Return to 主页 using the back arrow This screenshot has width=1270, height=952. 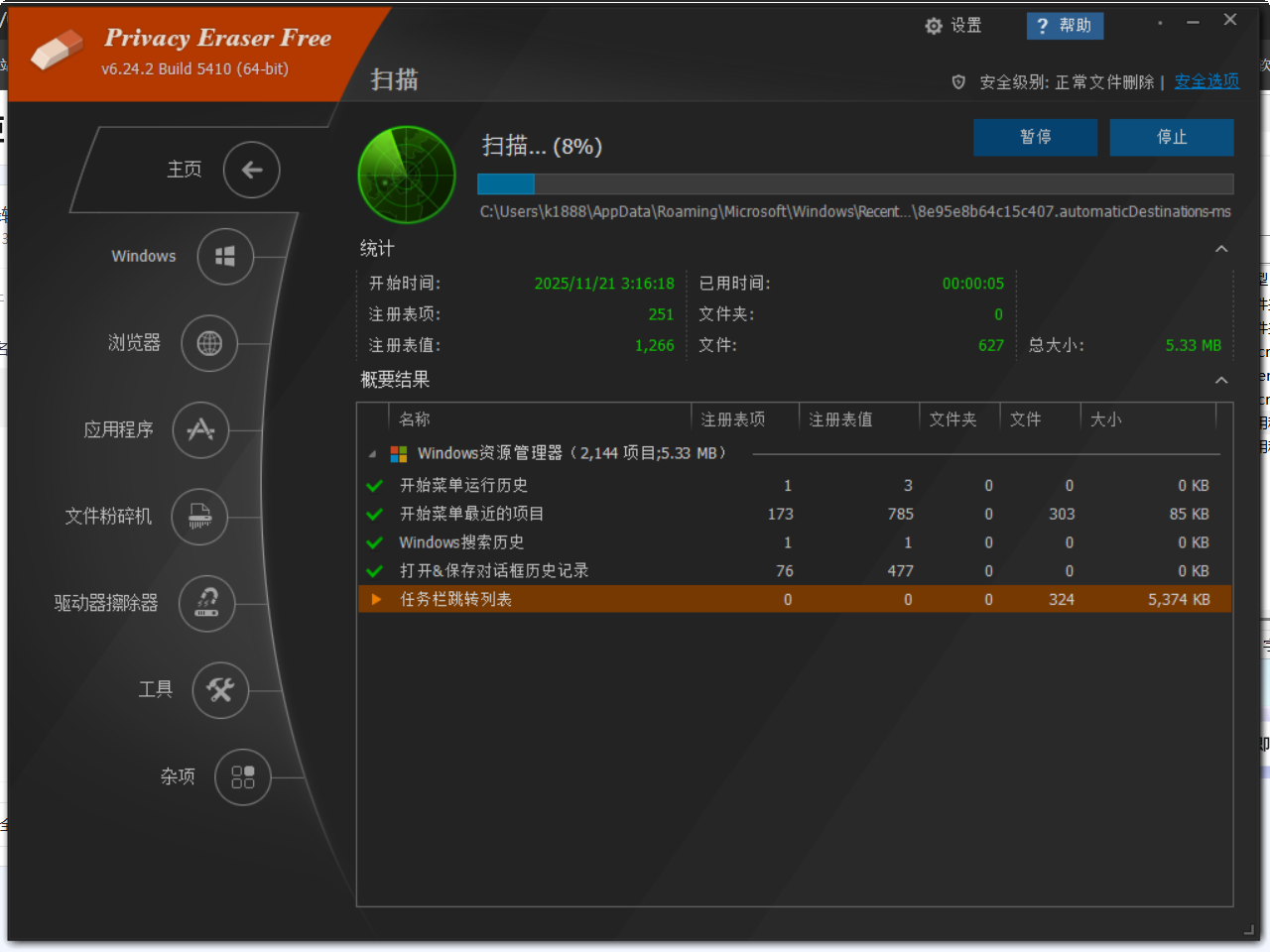pyautogui.click(x=251, y=170)
